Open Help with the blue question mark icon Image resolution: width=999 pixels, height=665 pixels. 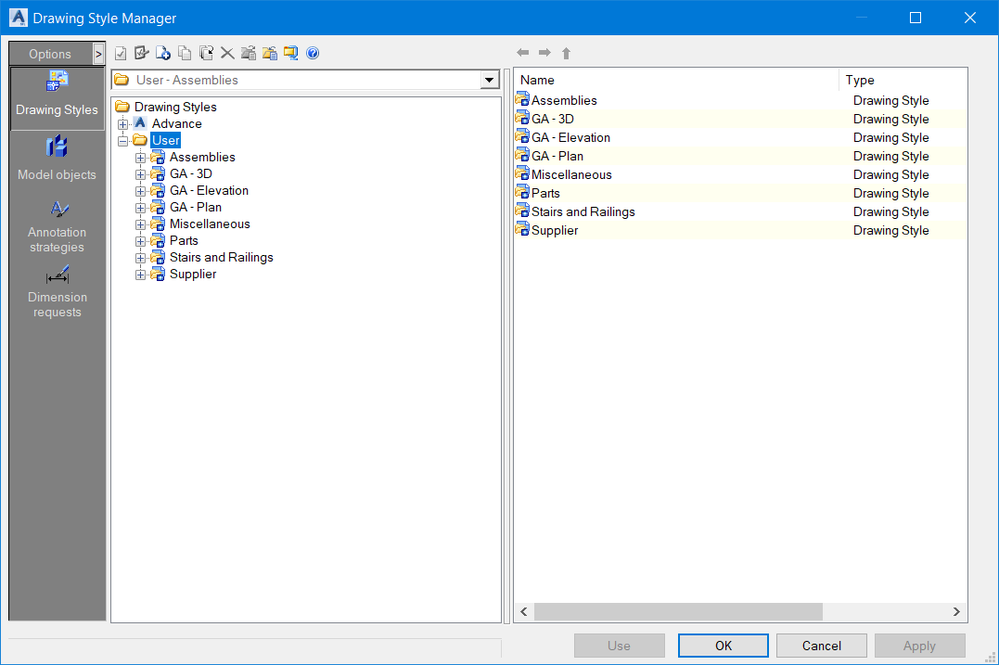pyautogui.click(x=313, y=53)
